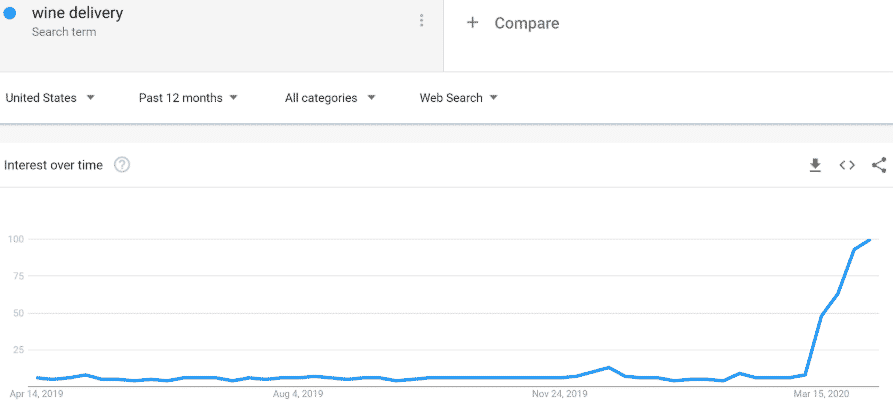Click the plus icon beside Compare
The image size is (893, 406).
click(472, 23)
